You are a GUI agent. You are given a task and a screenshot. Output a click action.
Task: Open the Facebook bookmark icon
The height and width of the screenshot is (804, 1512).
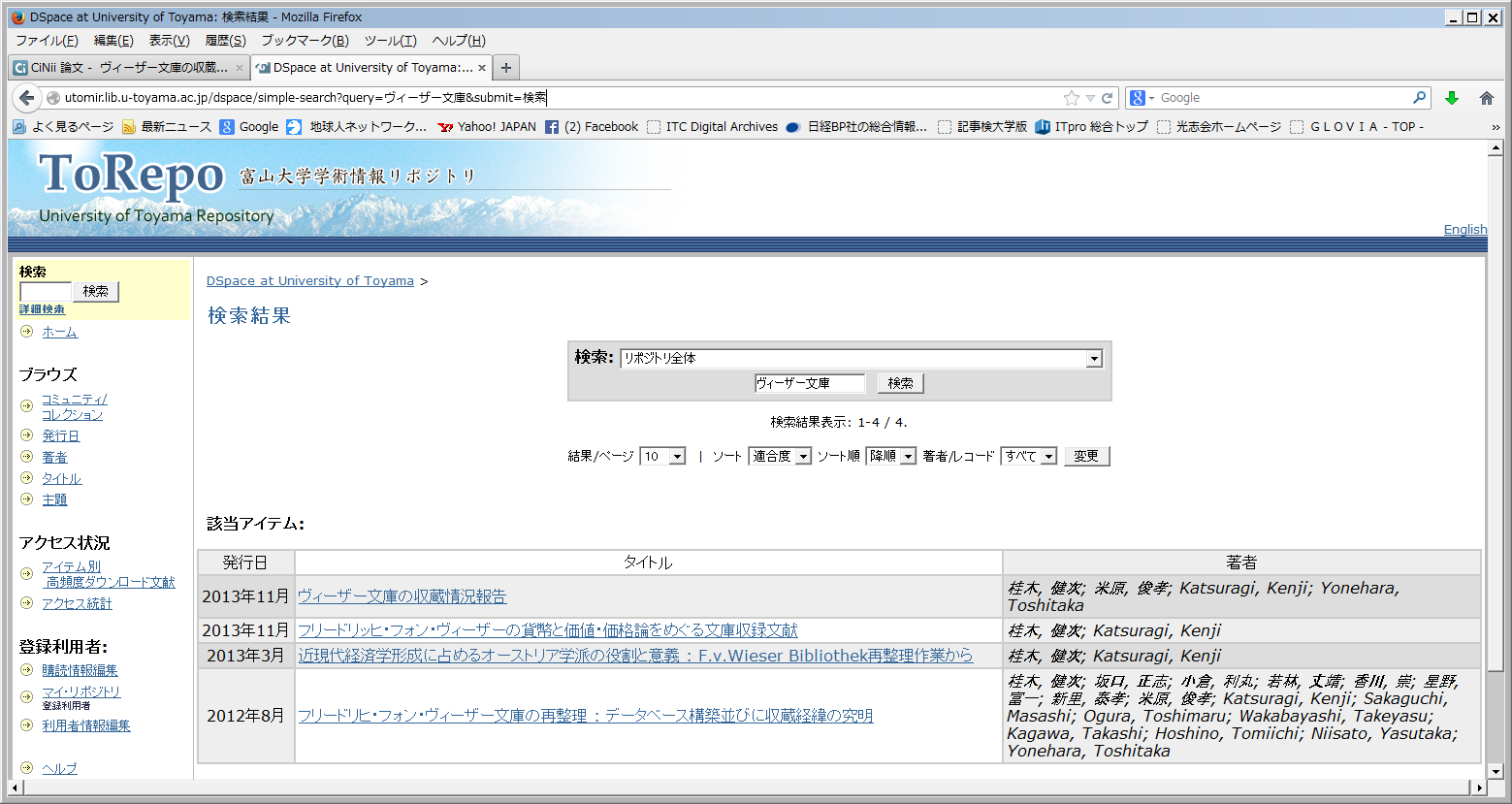[x=552, y=127]
